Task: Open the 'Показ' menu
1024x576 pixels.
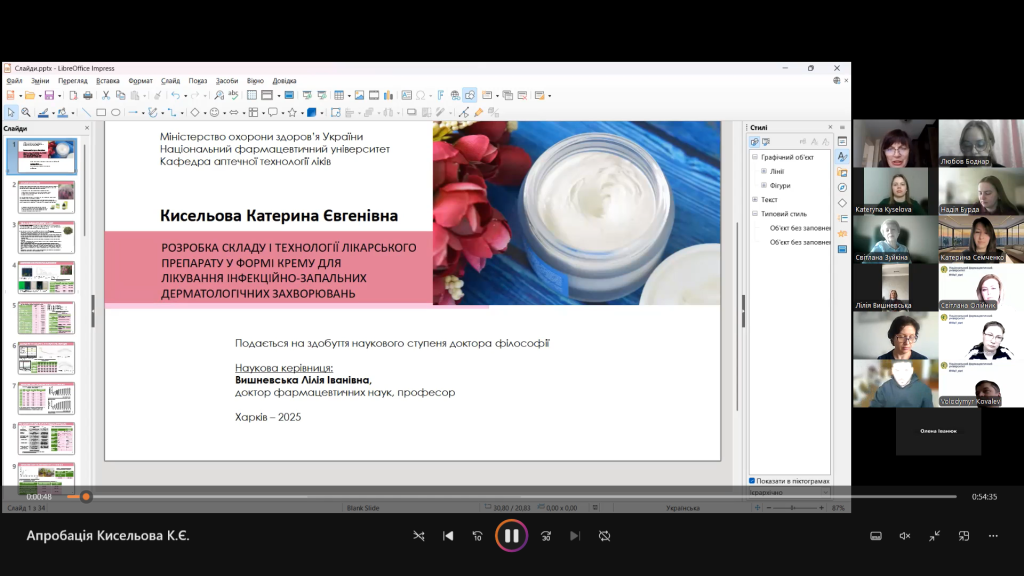Action: point(198,81)
